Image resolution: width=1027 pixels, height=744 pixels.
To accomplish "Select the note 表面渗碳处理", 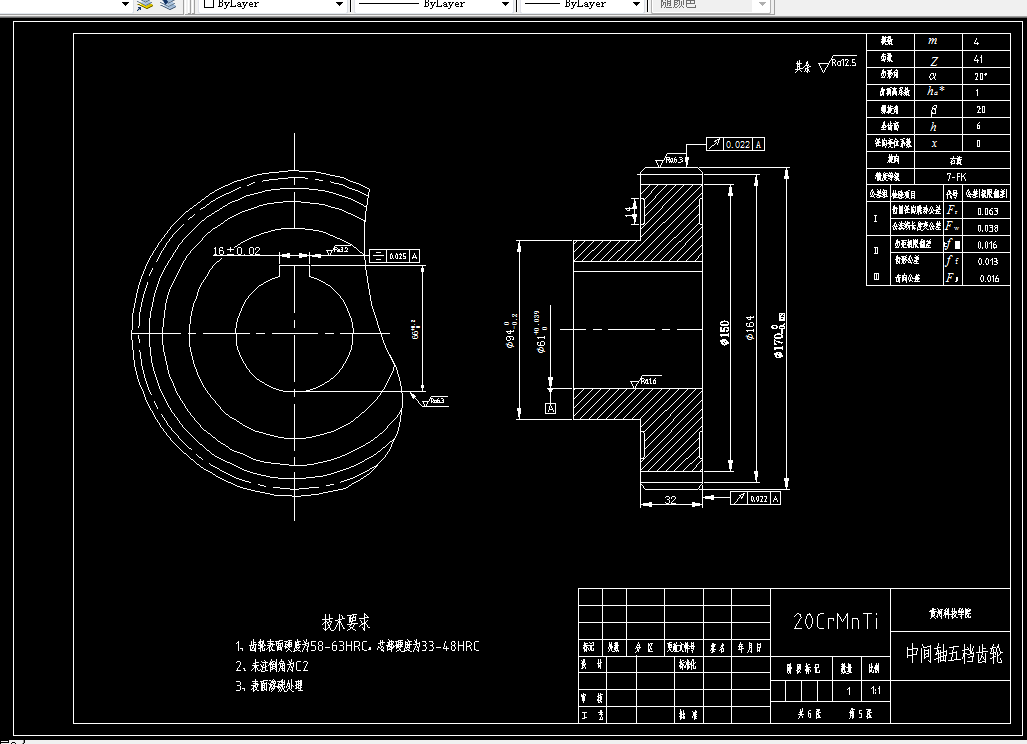I will (269, 686).
